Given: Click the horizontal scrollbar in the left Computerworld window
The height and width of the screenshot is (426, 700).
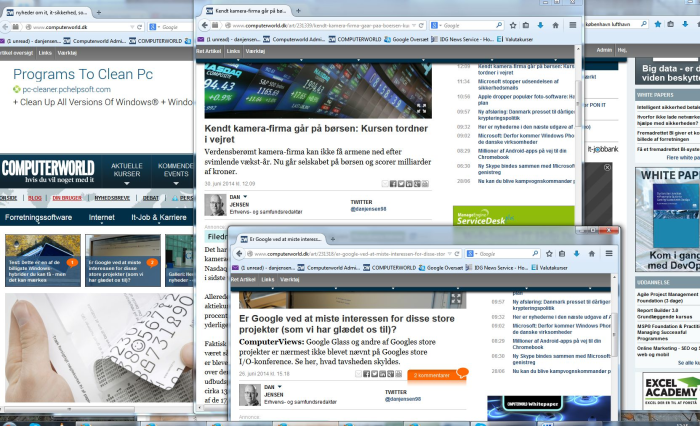Looking at the screenshot, I should (x=67, y=409).
